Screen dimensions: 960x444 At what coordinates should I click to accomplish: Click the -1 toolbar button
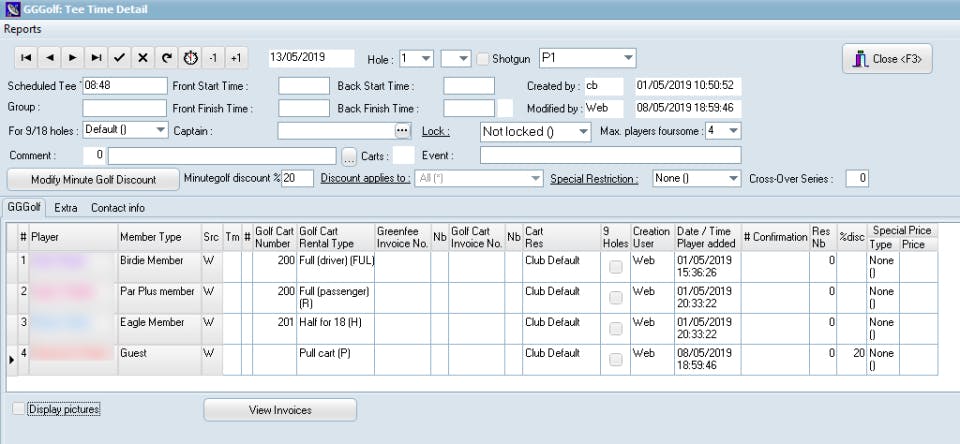pos(213,58)
